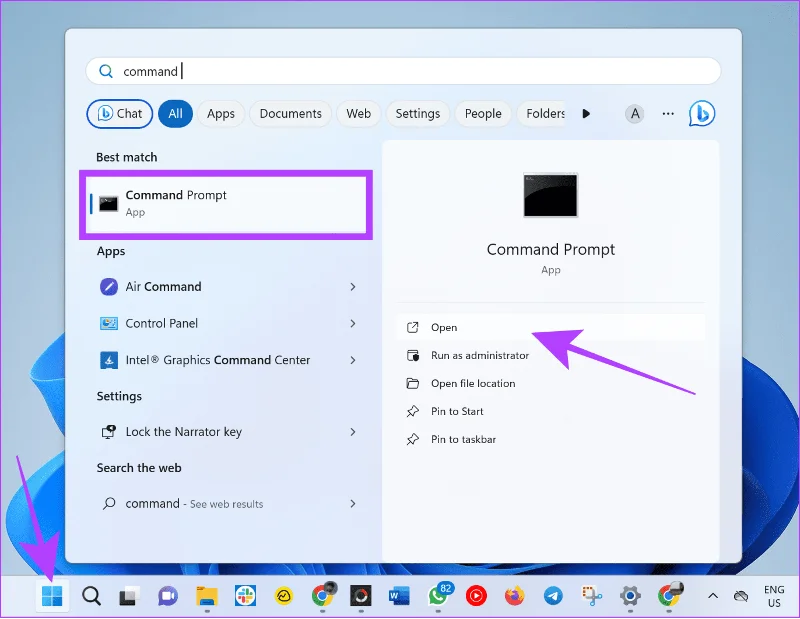Expand the command web results chevron

[353, 504]
